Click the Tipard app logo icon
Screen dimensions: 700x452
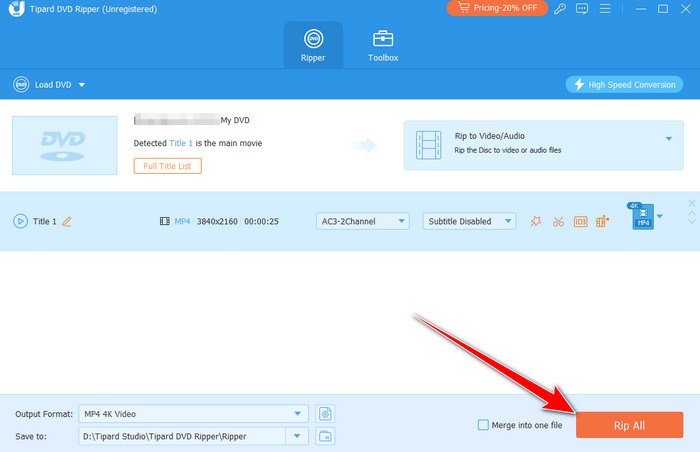[x=17, y=8]
